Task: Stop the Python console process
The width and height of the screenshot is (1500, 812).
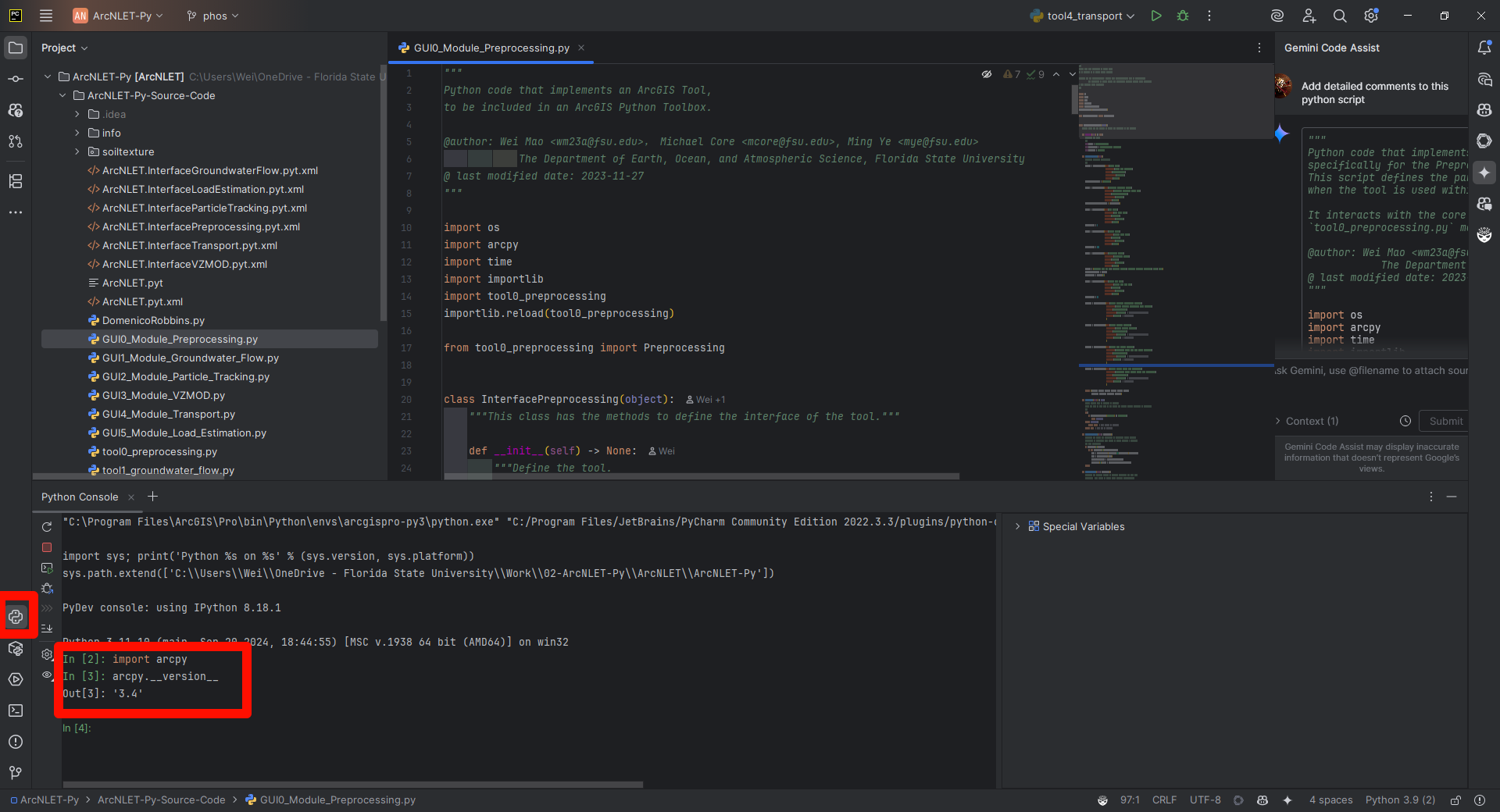Action: point(47,547)
